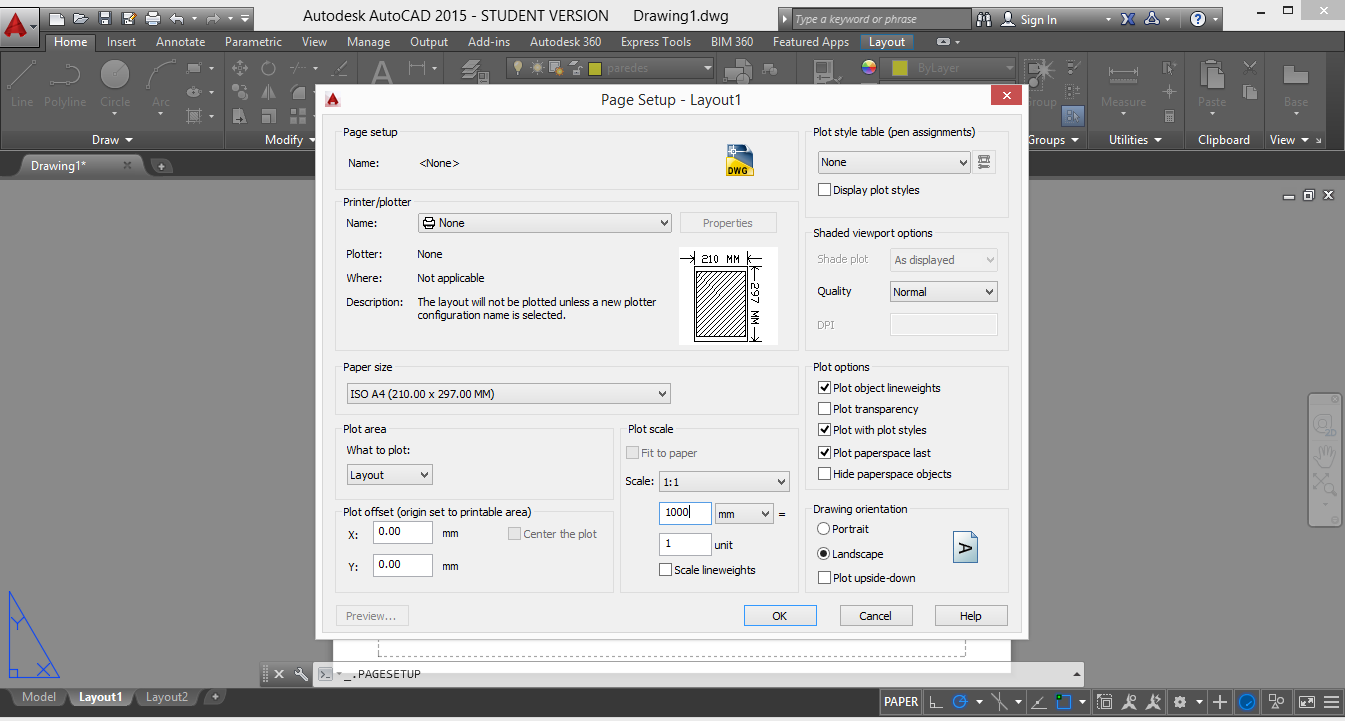Open the Plot style table None dropdown

point(894,162)
